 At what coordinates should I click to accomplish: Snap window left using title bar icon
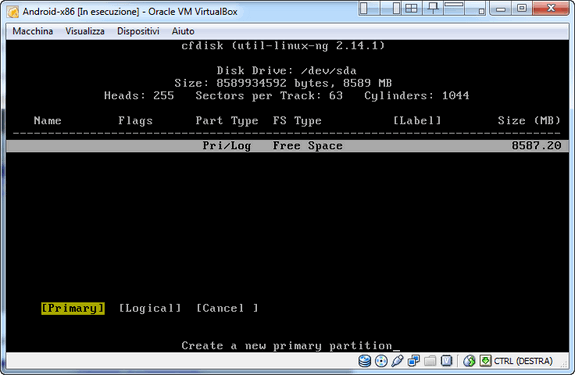[364, 8]
